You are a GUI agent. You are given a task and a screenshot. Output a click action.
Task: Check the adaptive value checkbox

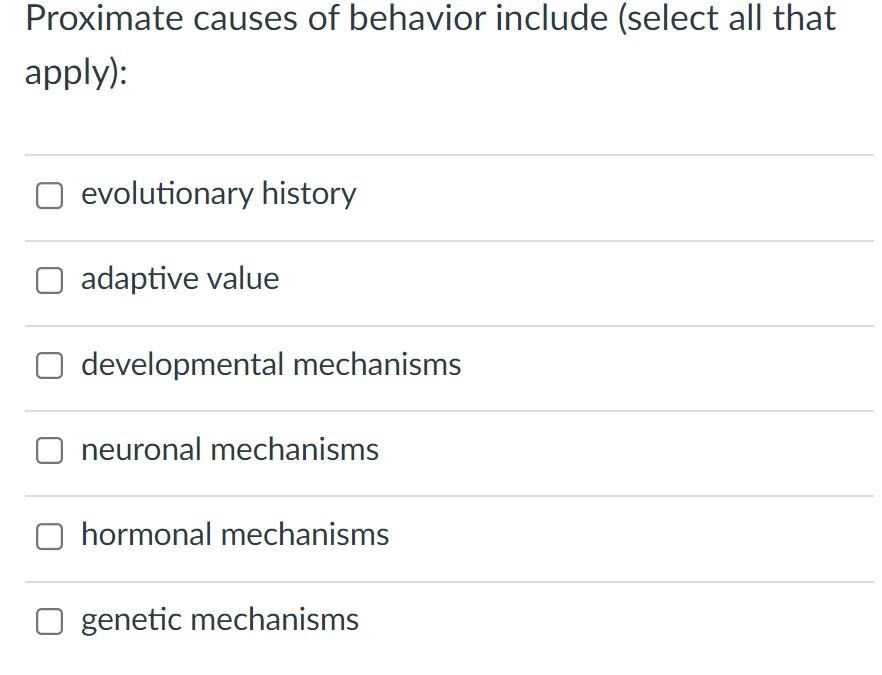point(48,280)
